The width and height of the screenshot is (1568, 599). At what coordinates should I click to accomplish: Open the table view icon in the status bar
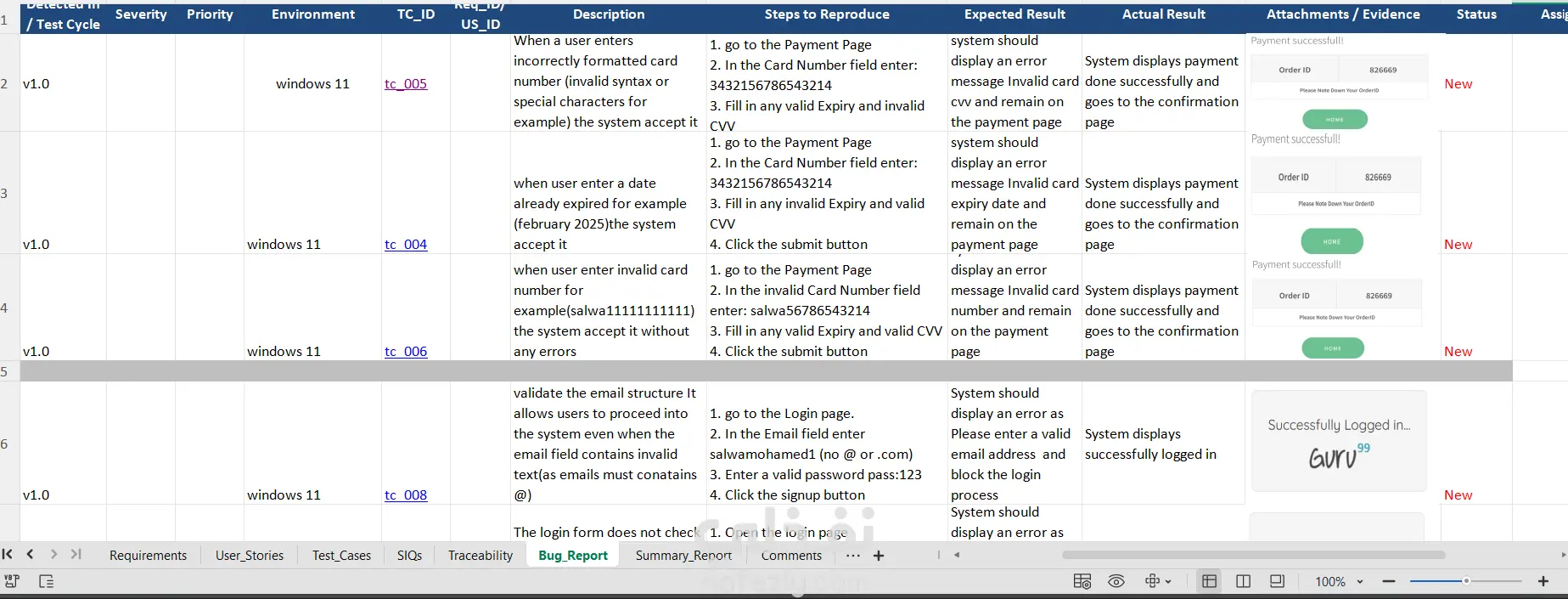pos(1082,581)
